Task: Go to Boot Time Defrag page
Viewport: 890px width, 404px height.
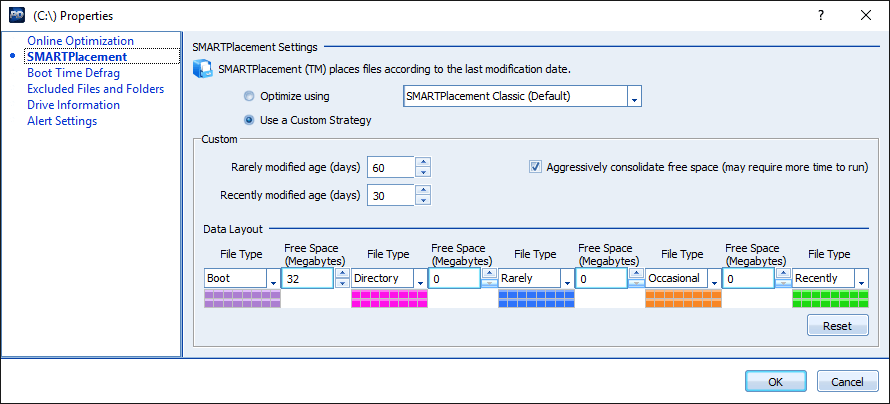Action: 73,73
